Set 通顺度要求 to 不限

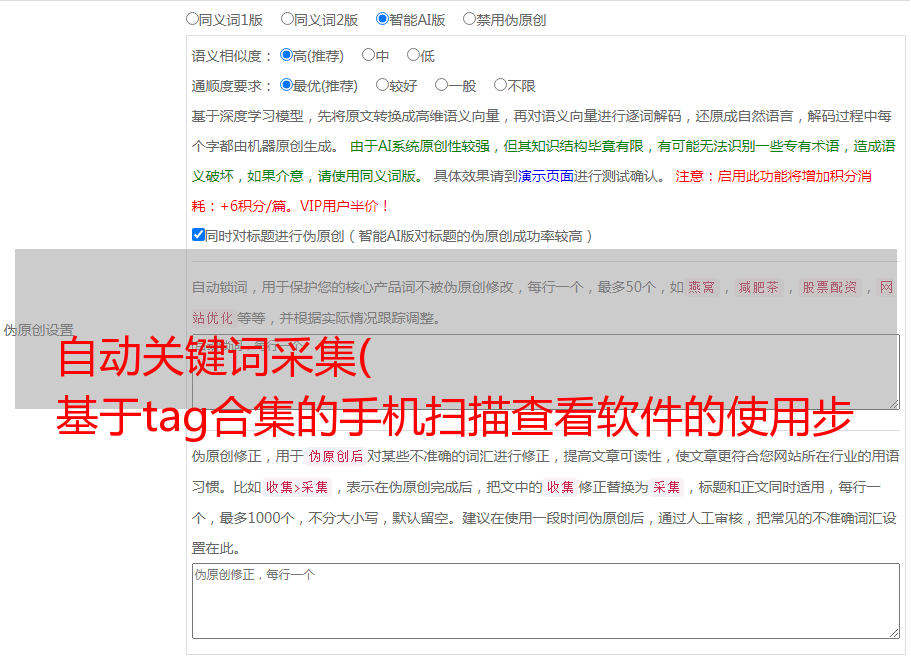[500, 85]
